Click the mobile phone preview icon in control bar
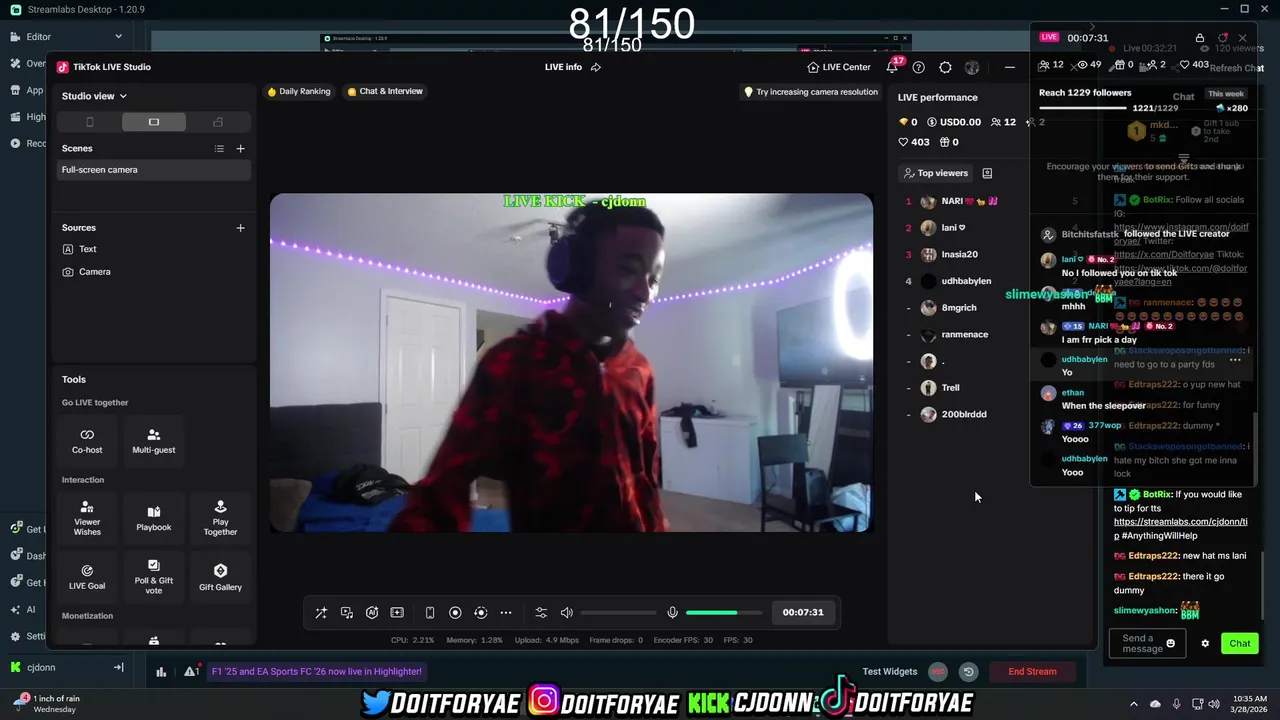The width and height of the screenshot is (1280, 720). (430, 613)
